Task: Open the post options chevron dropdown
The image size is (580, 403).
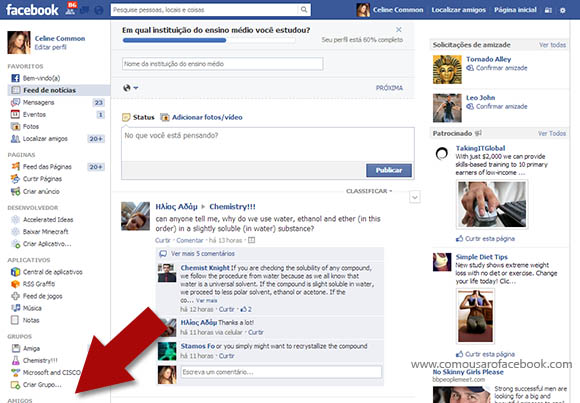Action: 415,197
